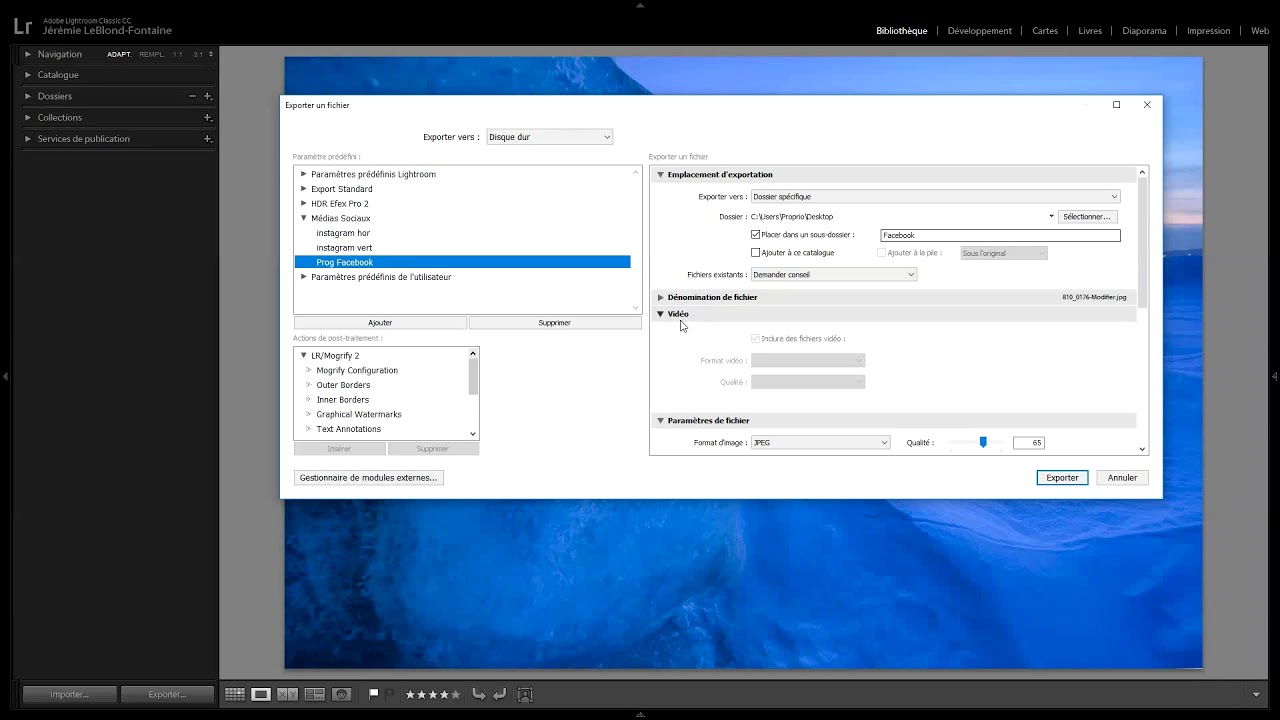Rotate photo clockwise arrow icon
Screen dimensions: 1280x720
(x=500, y=694)
